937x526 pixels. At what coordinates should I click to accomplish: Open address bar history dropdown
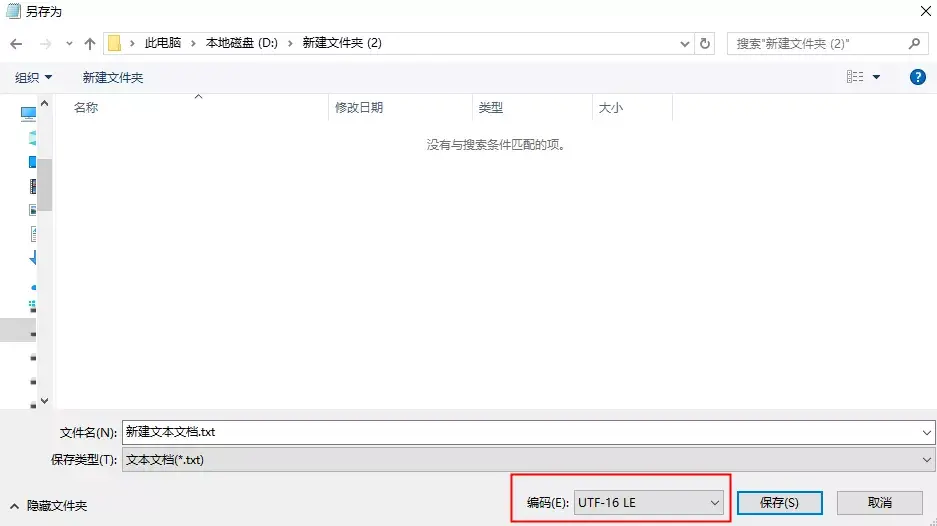[x=685, y=44]
